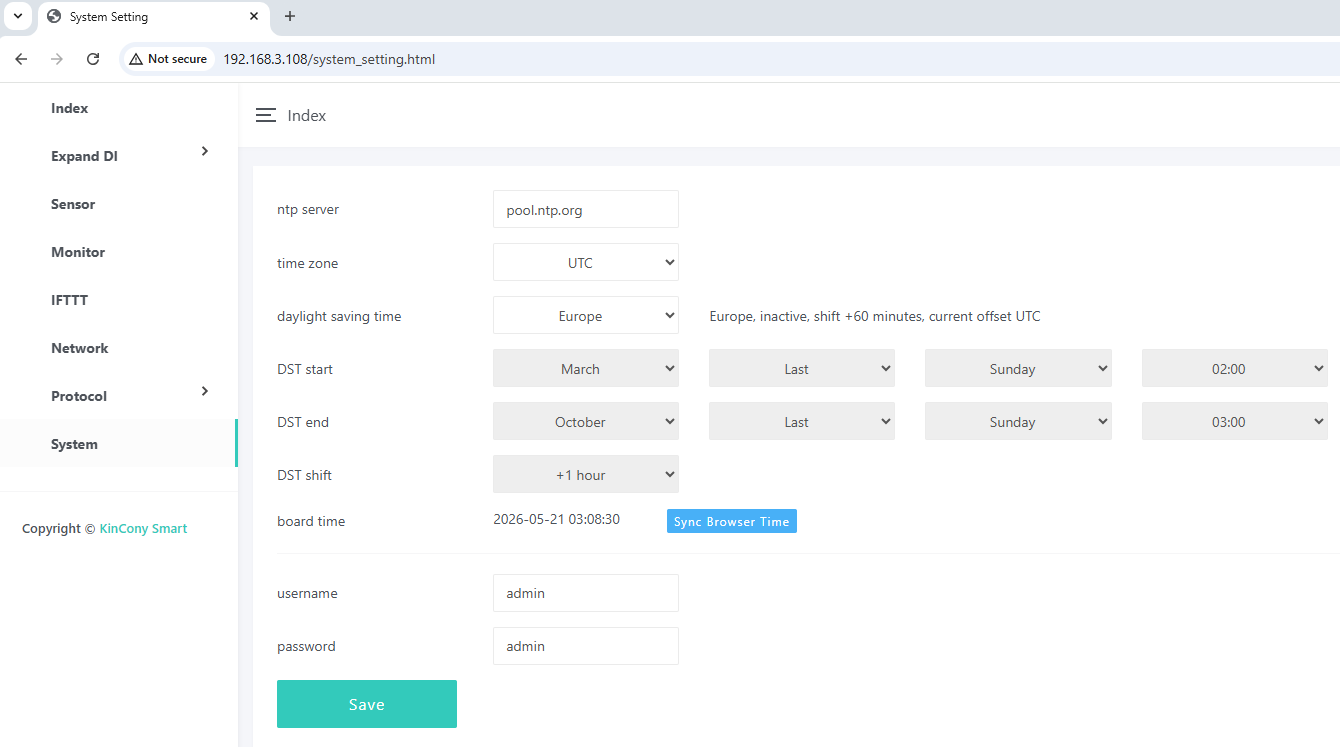Click the 'DST end' label
Viewport: 1340px width, 747px height.
coord(303,422)
